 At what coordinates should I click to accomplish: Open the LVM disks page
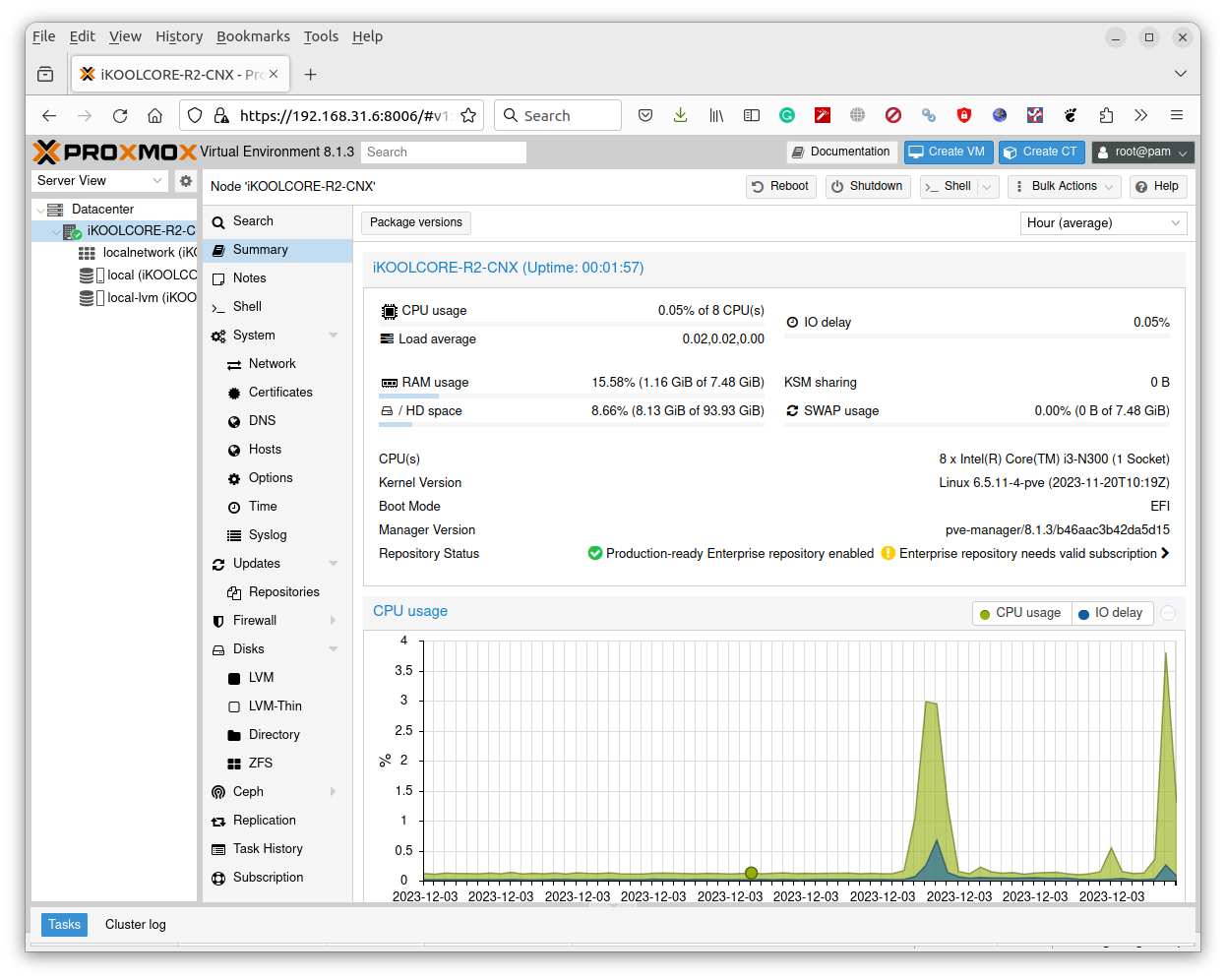(x=261, y=678)
